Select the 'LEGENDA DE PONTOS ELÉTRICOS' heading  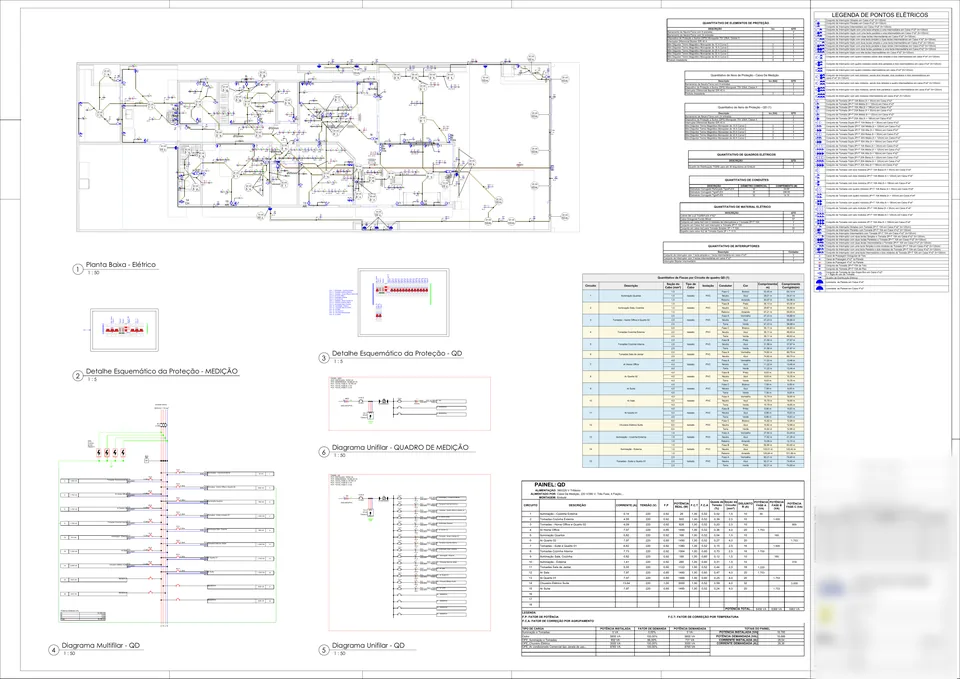[879, 15]
